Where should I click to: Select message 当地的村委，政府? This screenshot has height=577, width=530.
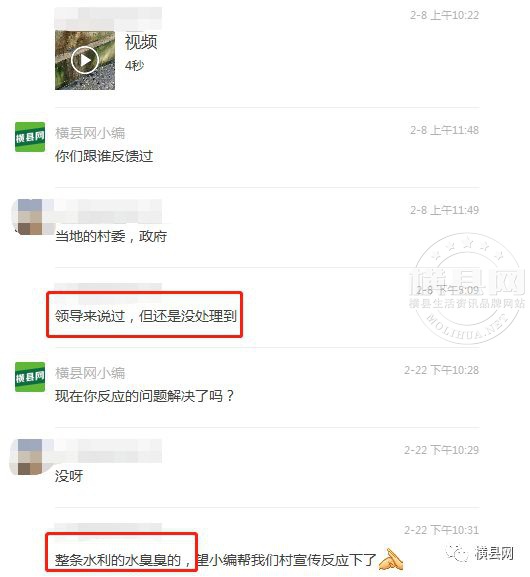coord(111,236)
